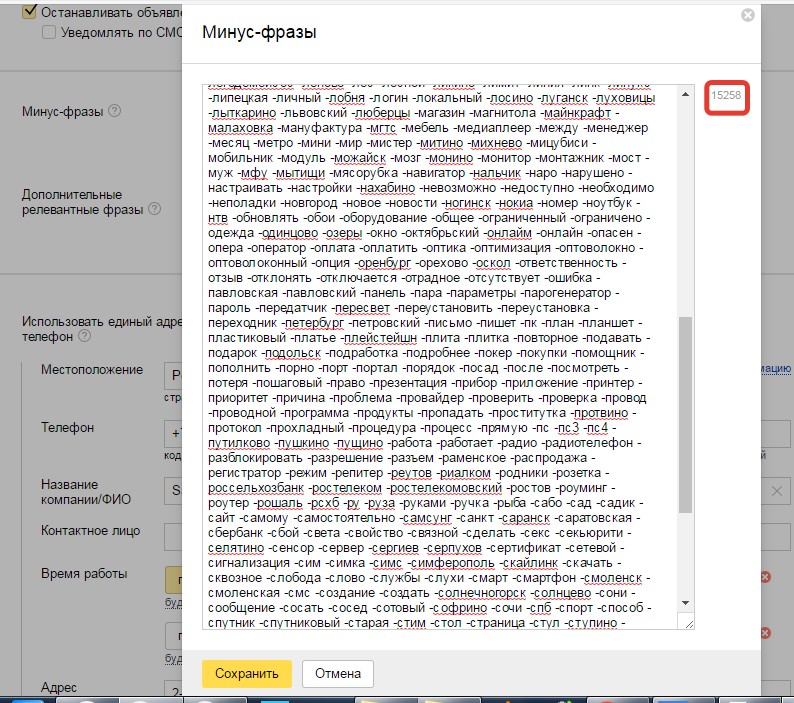Click the Телефон input field

point(173,433)
